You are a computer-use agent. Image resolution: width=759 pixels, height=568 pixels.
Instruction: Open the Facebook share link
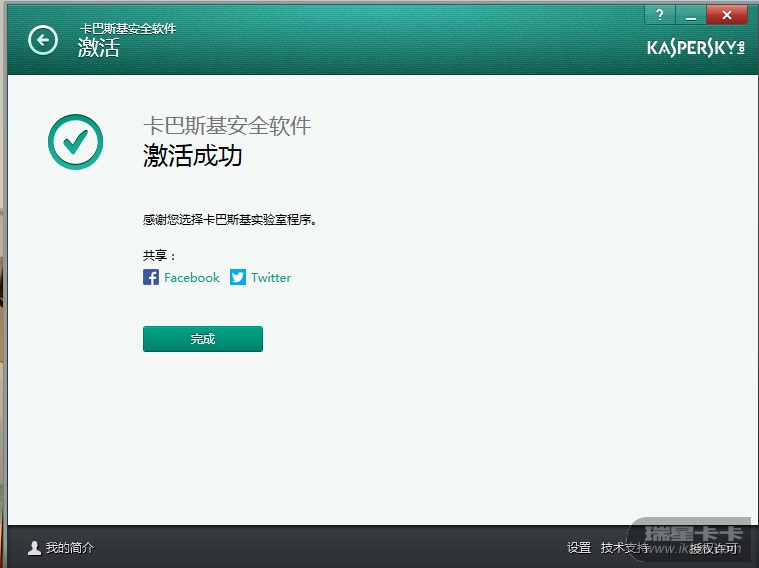coord(192,277)
